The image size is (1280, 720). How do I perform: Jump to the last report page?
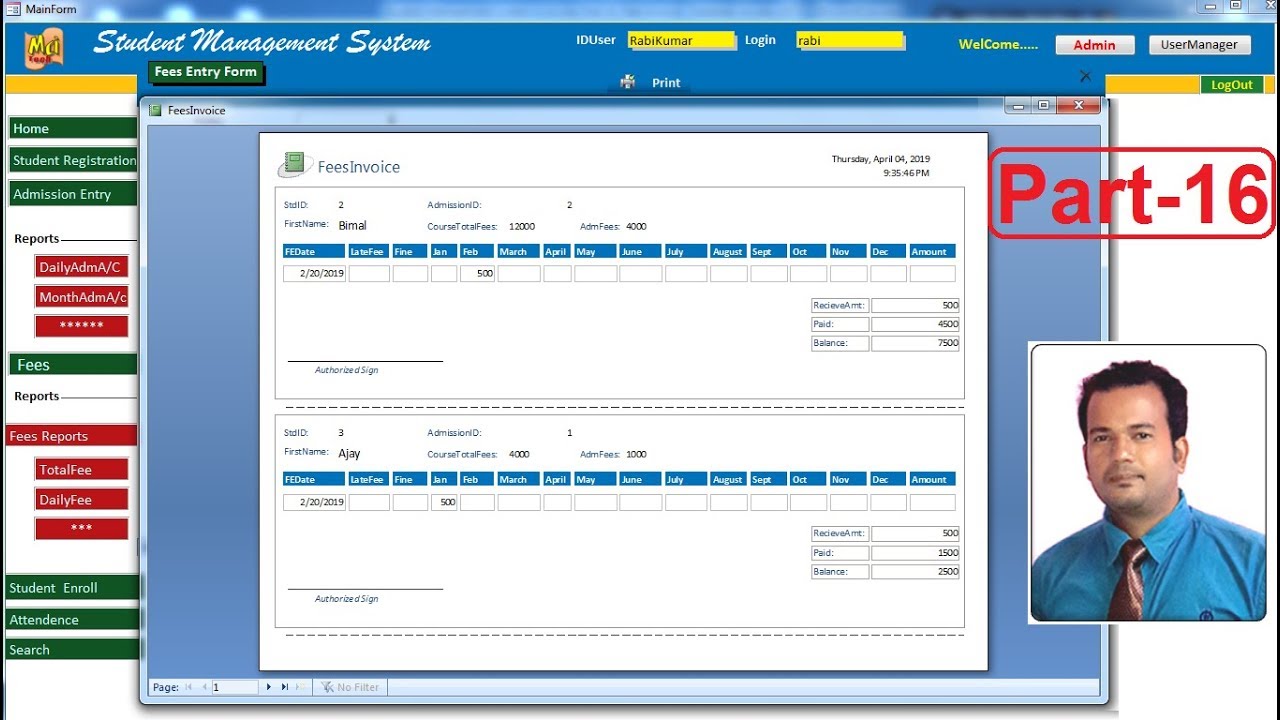click(x=284, y=687)
